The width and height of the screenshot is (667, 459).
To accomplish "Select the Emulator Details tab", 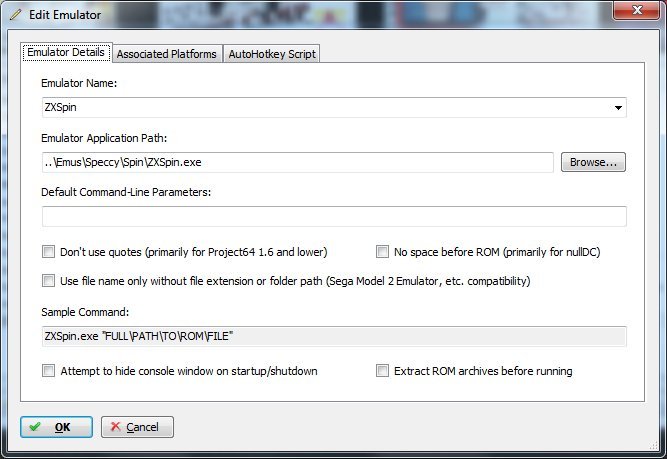I will 66,52.
